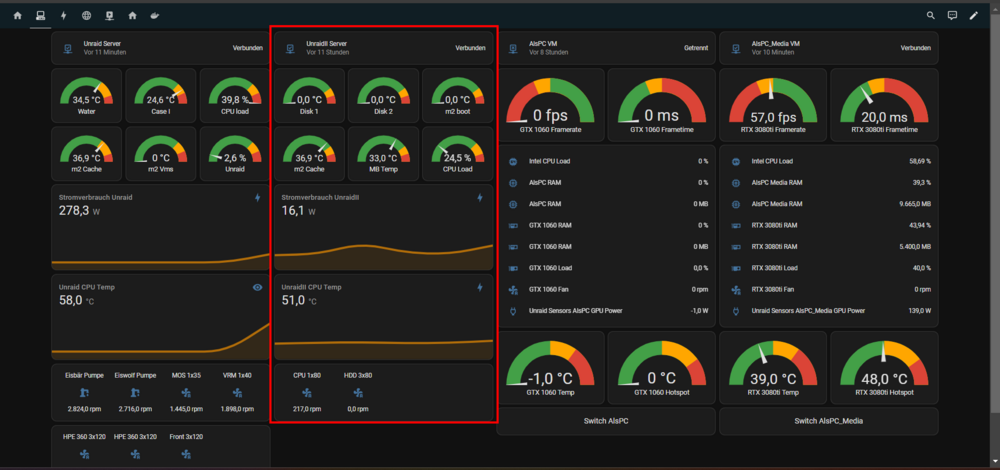
Task: Open the search magnifier in the header
Action: [930, 15]
